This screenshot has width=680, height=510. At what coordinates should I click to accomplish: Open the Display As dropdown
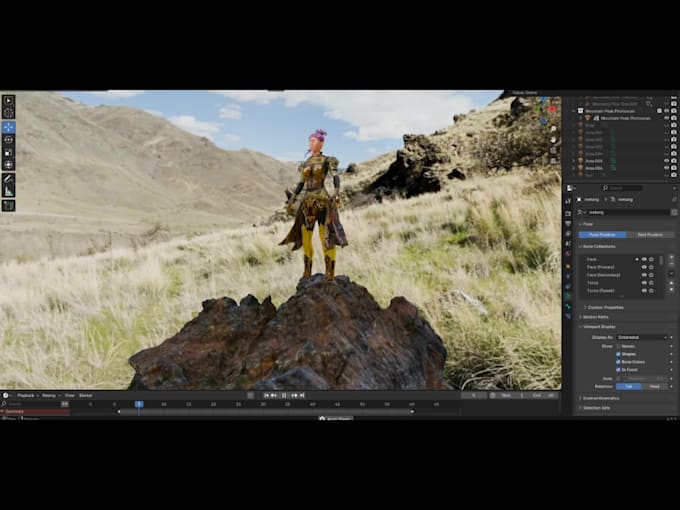(x=642, y=337)
